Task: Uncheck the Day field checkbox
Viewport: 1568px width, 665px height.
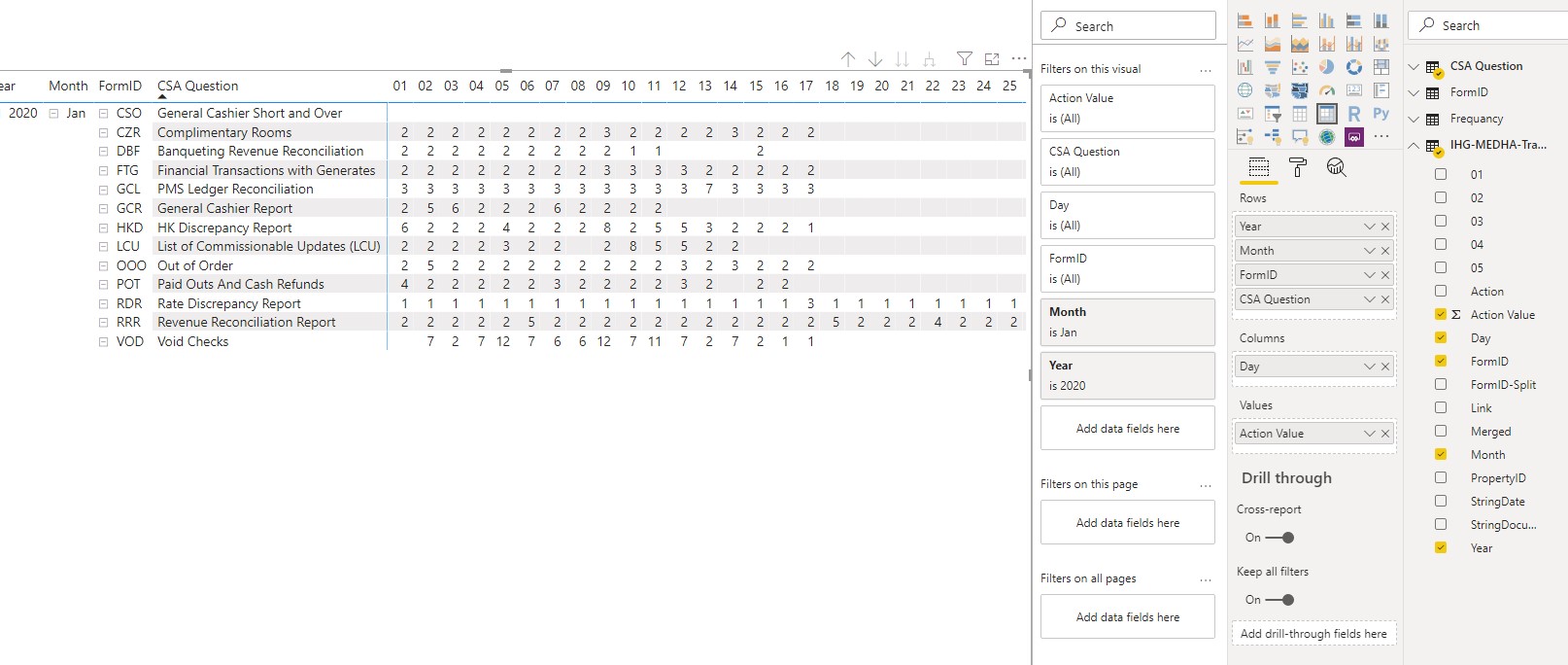Action: [x=1441, y=337]
